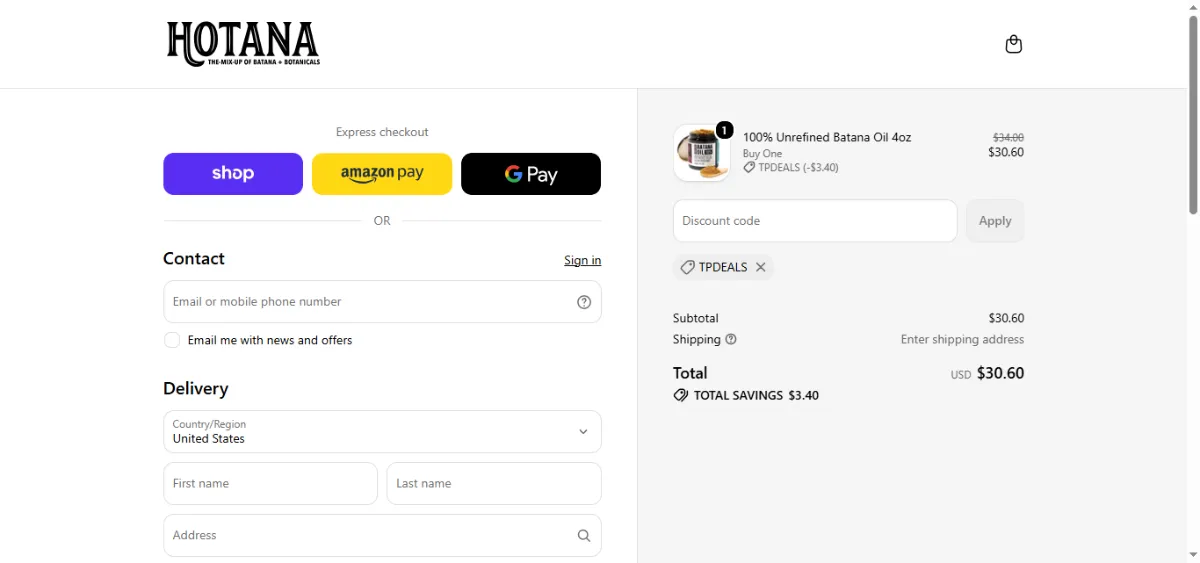Image resolution: width=1200 pixels, height=563 pixels.
Task: Focus the Email or mobile phone number field
Action: (x=382, y=302)
